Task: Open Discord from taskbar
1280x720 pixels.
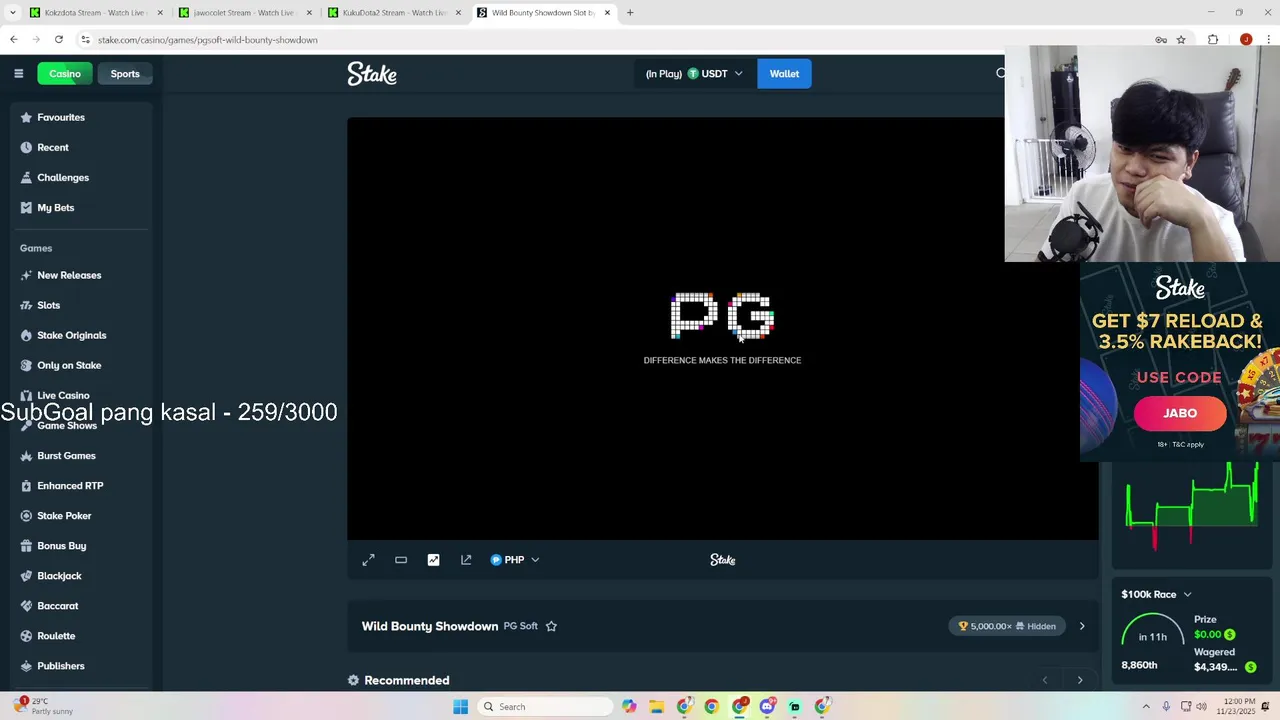Action: tap(767, 707)
